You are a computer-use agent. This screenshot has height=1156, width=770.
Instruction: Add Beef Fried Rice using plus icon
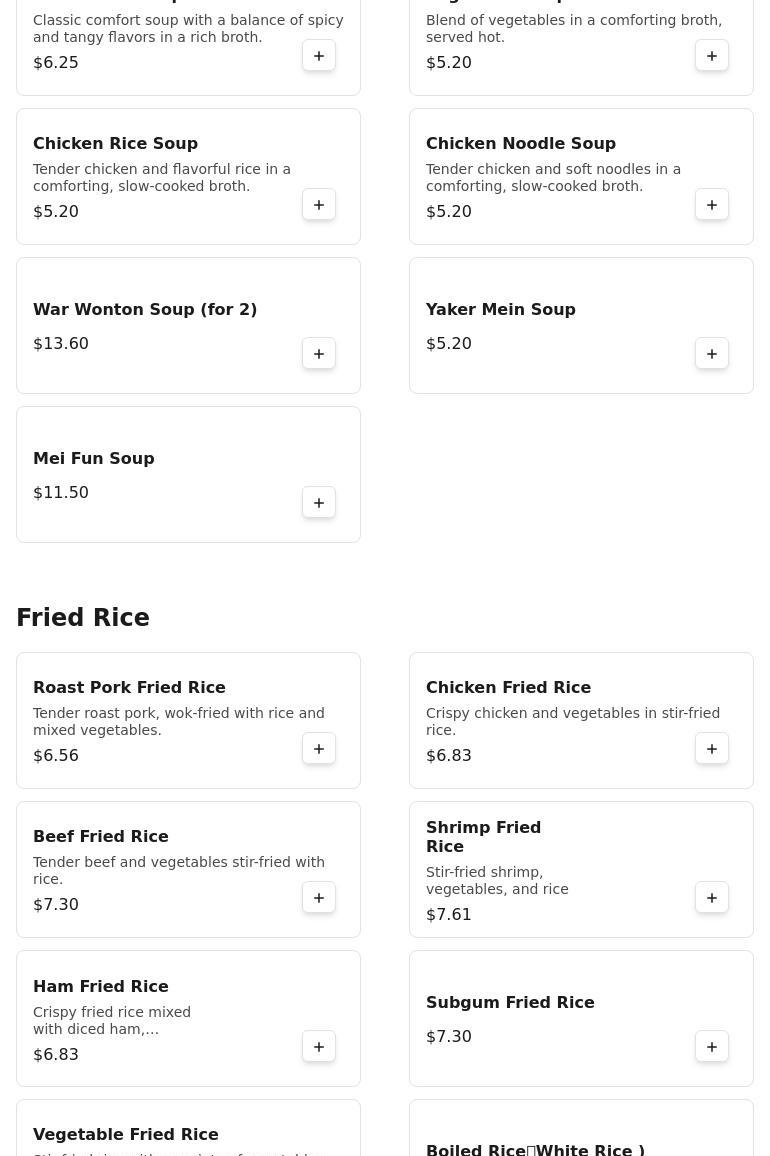click(319, 898)
